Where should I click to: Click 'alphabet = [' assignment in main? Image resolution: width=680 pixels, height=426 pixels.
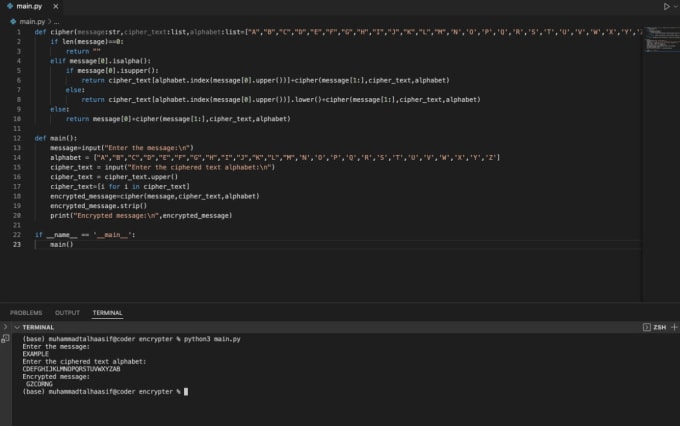click(x=275, y=157)
